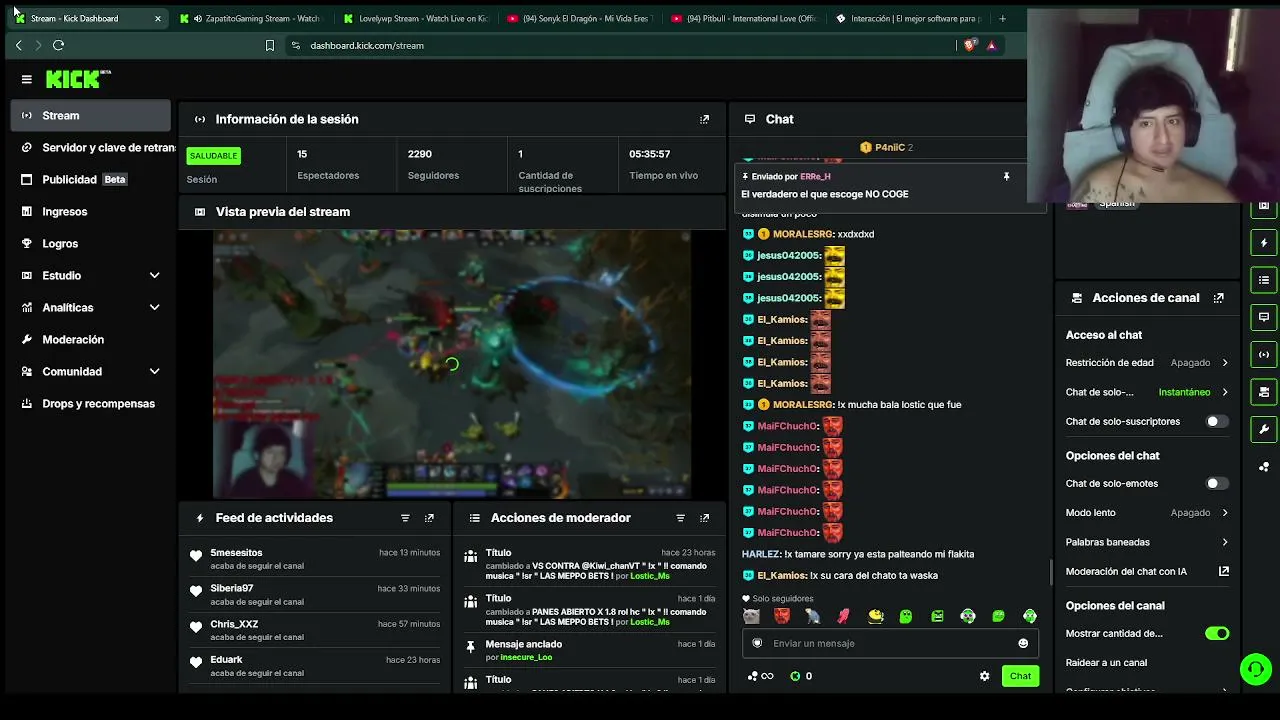Screen dimensions: 1280x720
Task: Reload the page with the refresh icon
Action: click(59, 45)
